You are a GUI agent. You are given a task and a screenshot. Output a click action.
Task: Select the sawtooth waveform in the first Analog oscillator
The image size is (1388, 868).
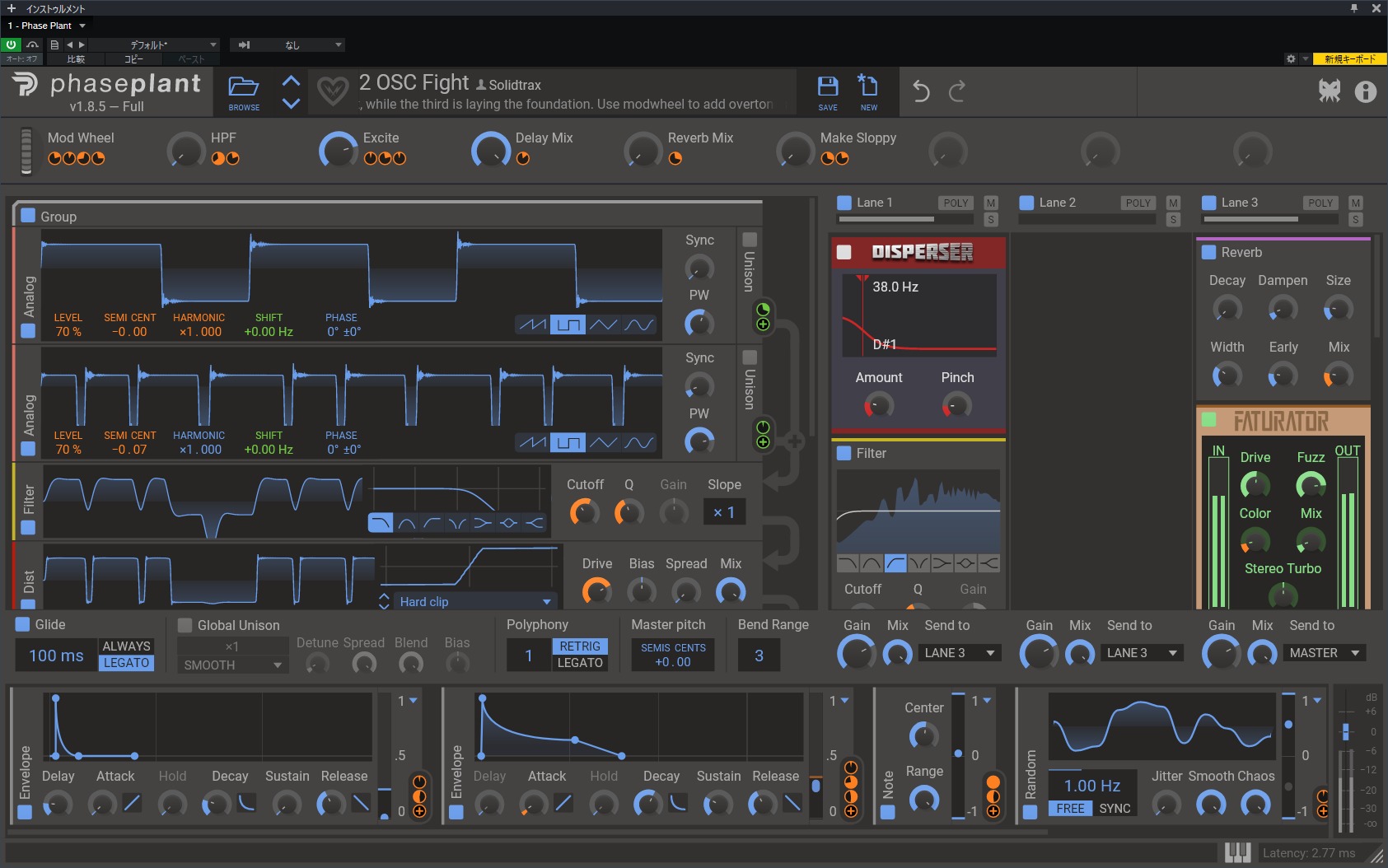pyautogui.click(x=532, y=324)
